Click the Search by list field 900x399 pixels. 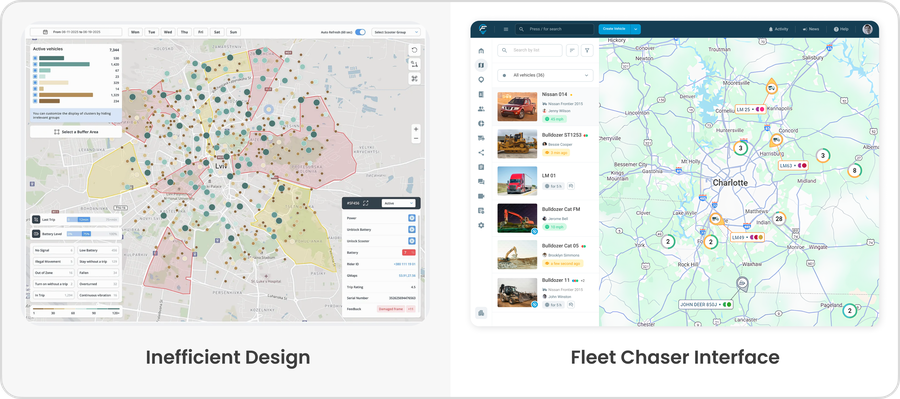[530, 51]
